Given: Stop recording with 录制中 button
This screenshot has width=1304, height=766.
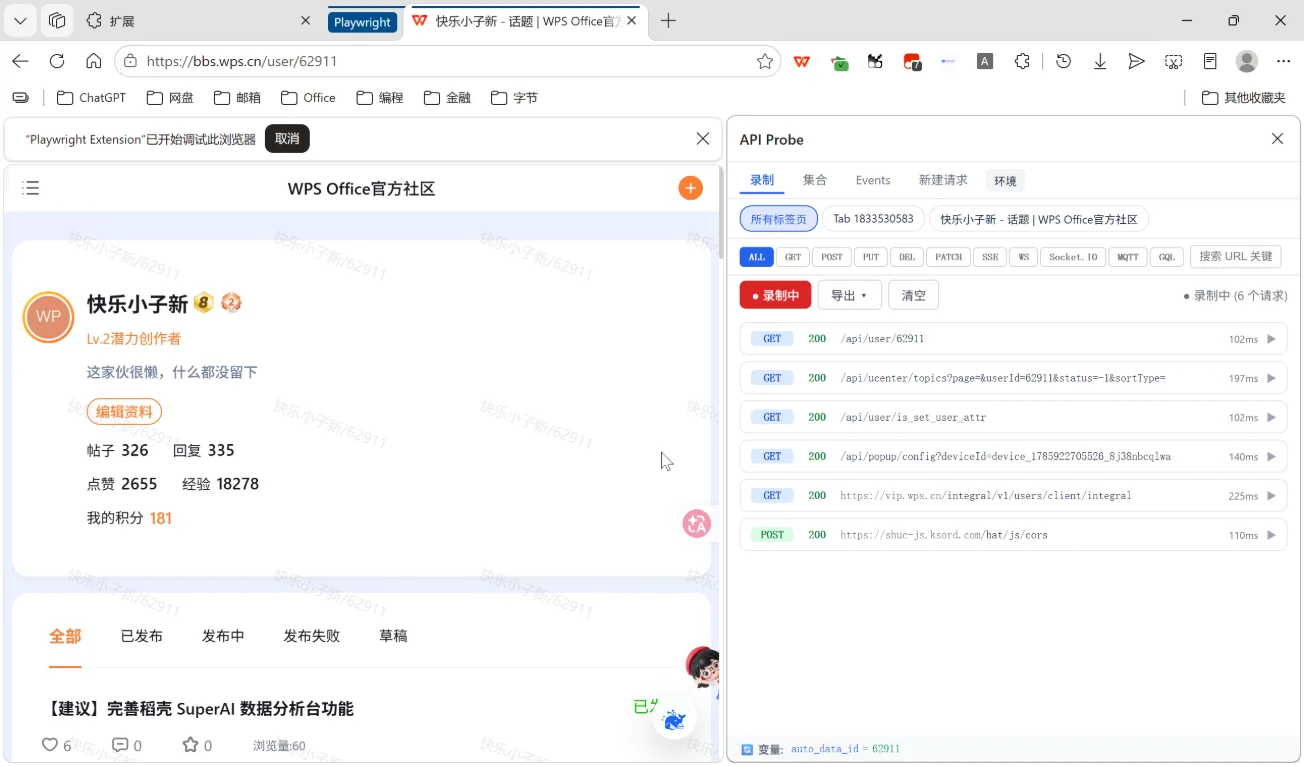Looking at the screenshot, I should (775, 295).
